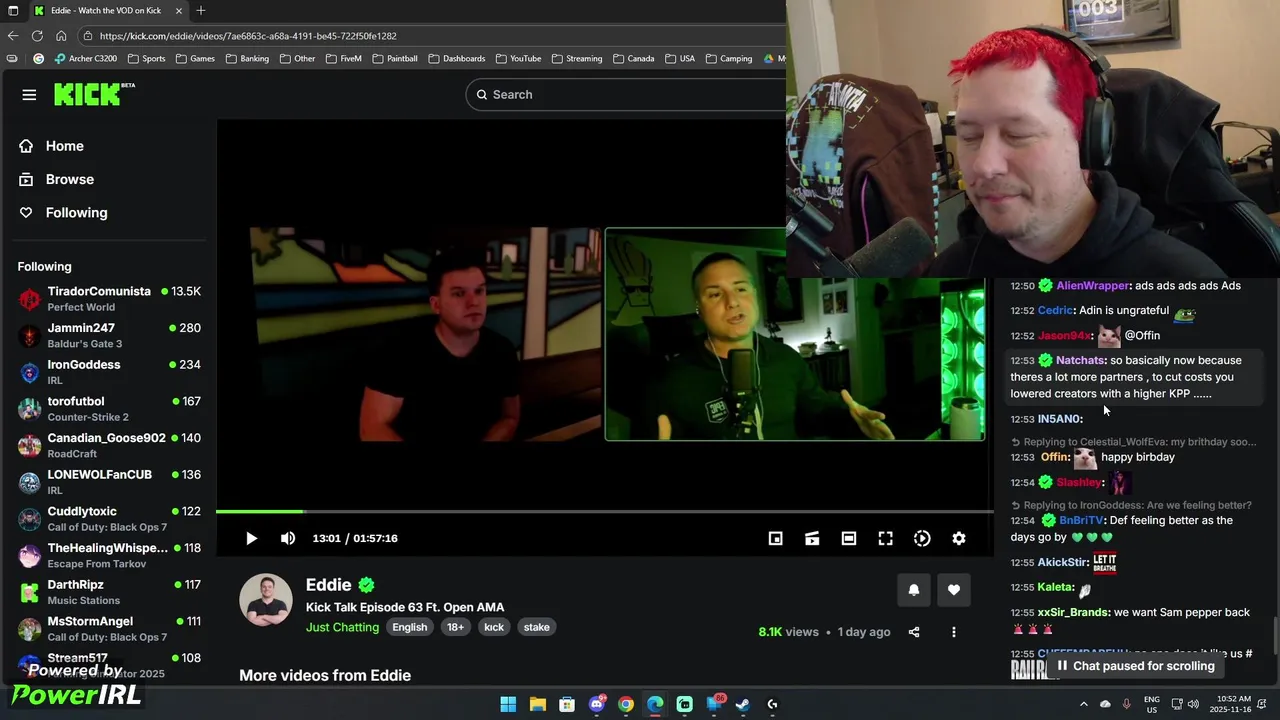Show hidden system tray icons
The image size is (1280, 720).
point(1083,704)
